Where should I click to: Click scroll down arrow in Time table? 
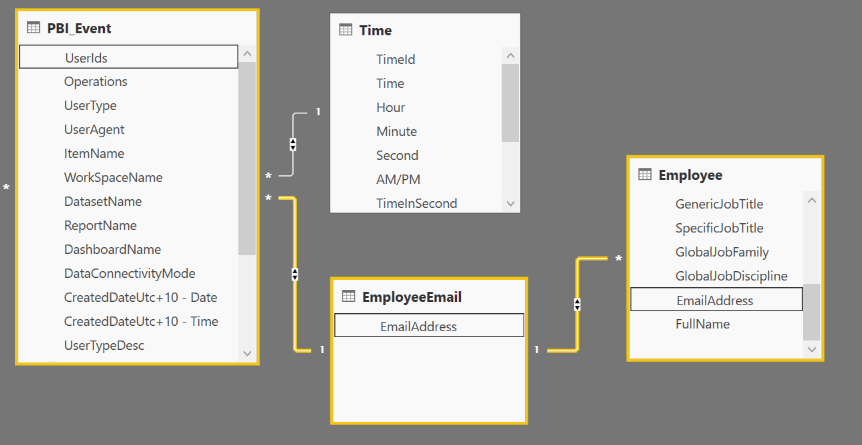510,204
